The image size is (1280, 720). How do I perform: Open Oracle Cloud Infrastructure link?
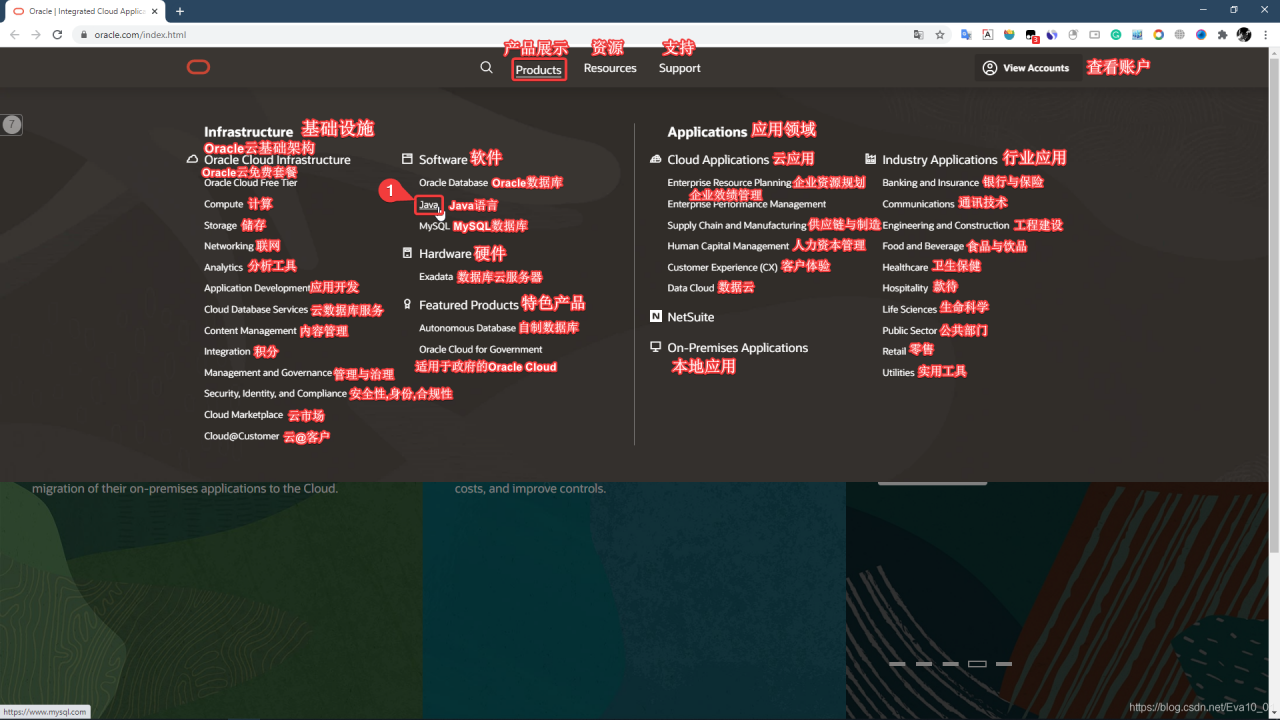click(x=277, y=160)
